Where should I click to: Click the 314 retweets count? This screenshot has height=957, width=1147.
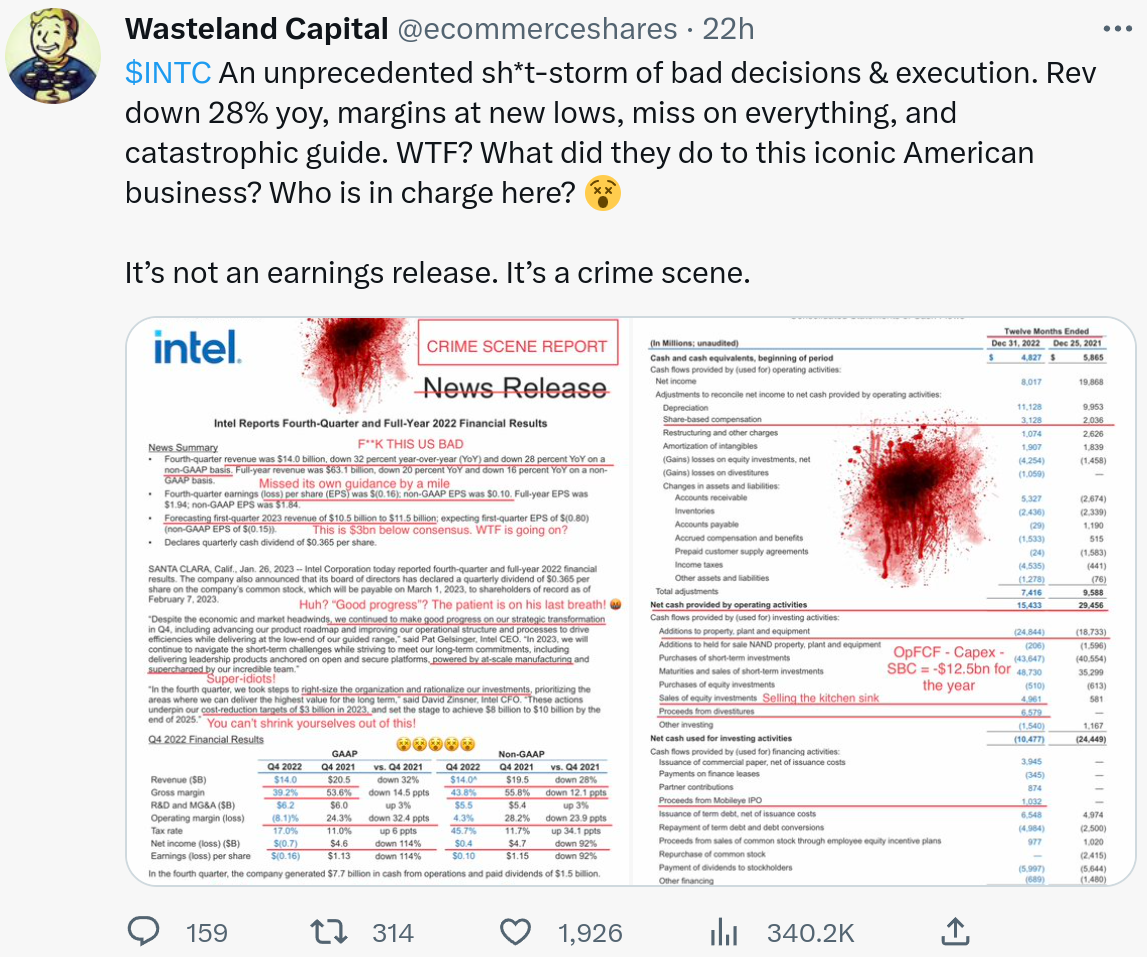pos(392,933)
